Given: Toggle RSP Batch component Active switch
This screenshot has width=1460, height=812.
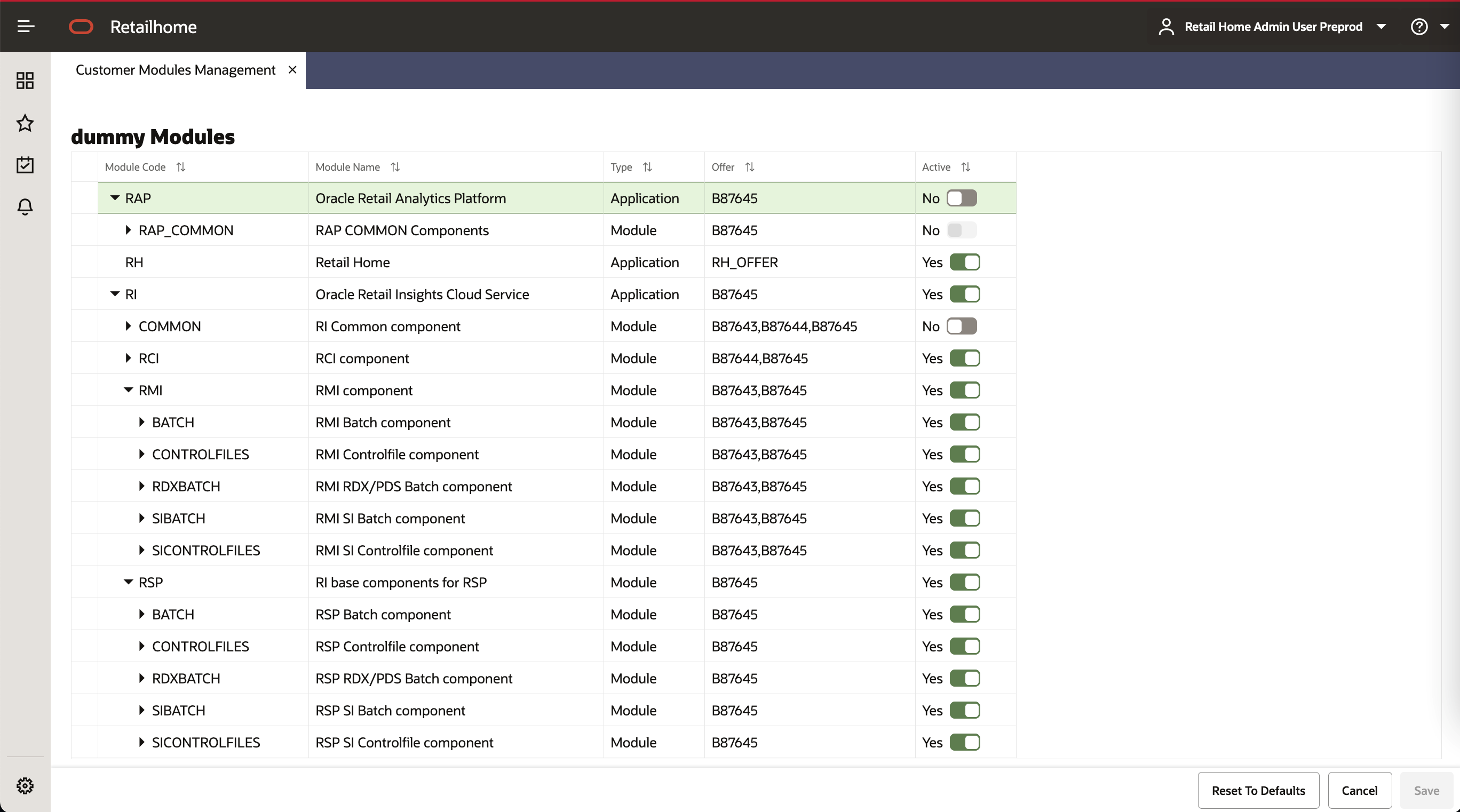Looking at the screenshot, I should coord(965,615).
